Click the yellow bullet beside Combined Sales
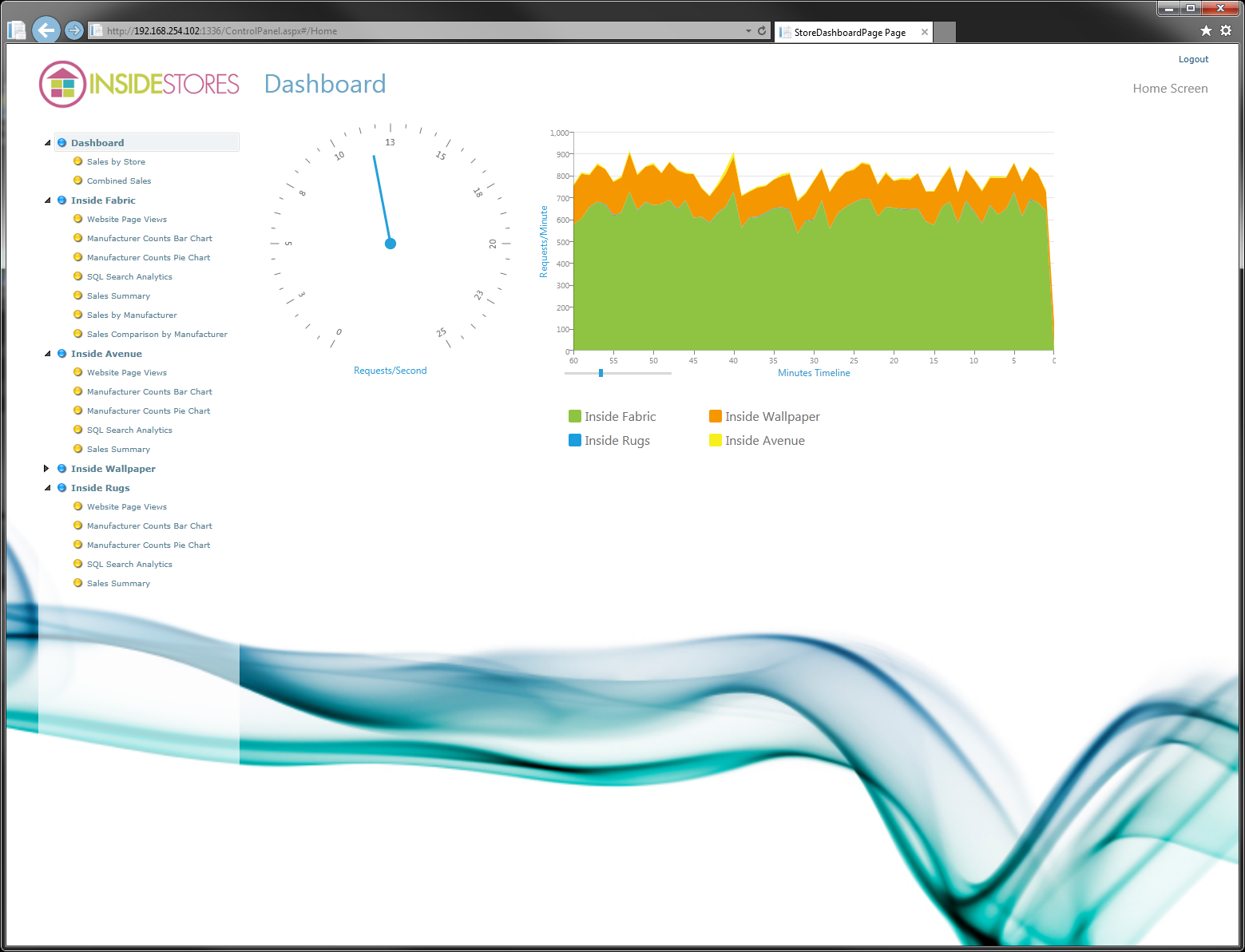This screenshot has height=952, width=1245. [x=77, y=180]
